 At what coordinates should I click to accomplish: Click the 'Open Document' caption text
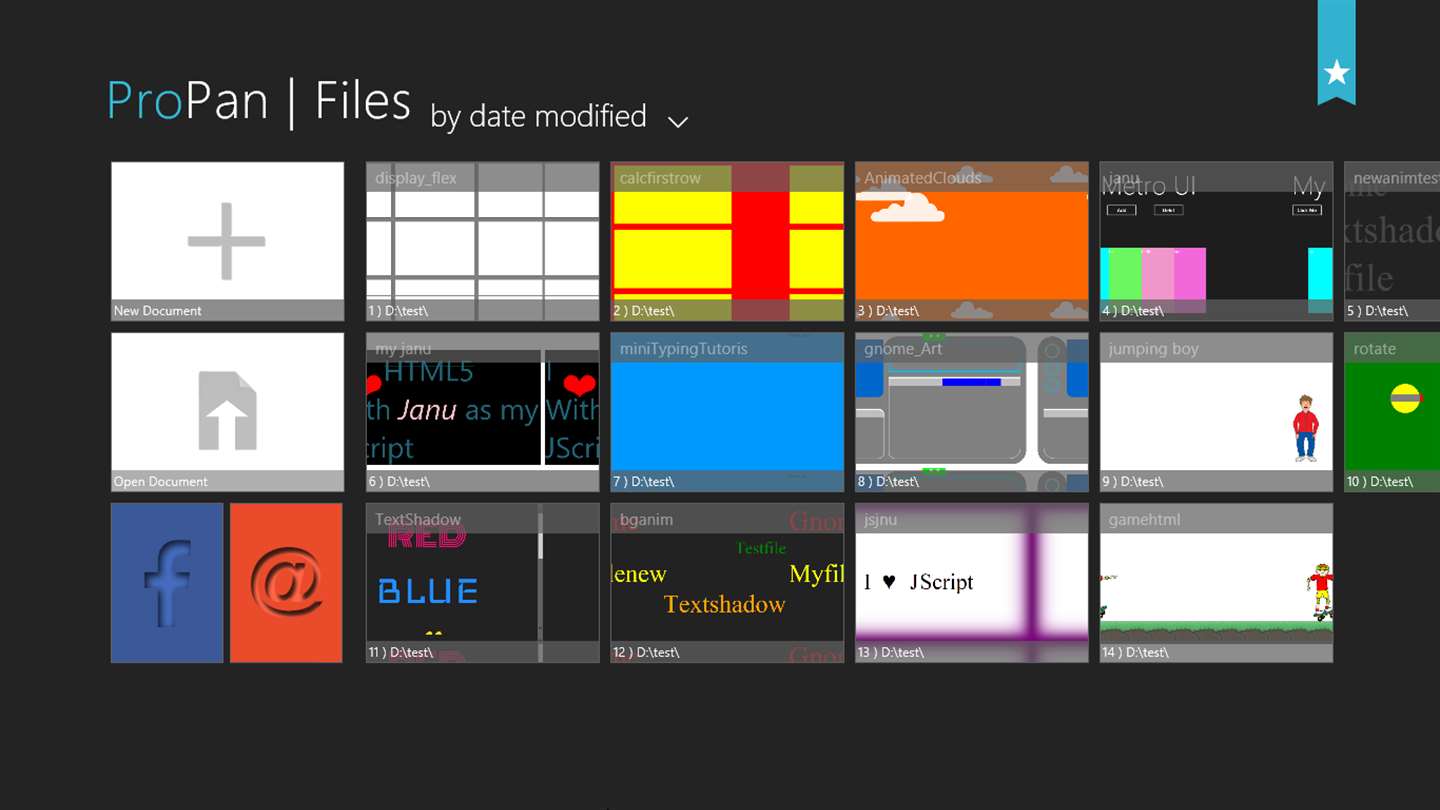[x=161, y=482]
